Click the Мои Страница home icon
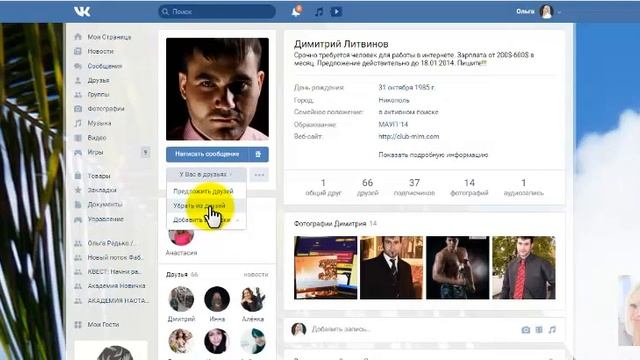Viewport: 640px width, 360px height. pyautogui.click(x=78, y=37)
